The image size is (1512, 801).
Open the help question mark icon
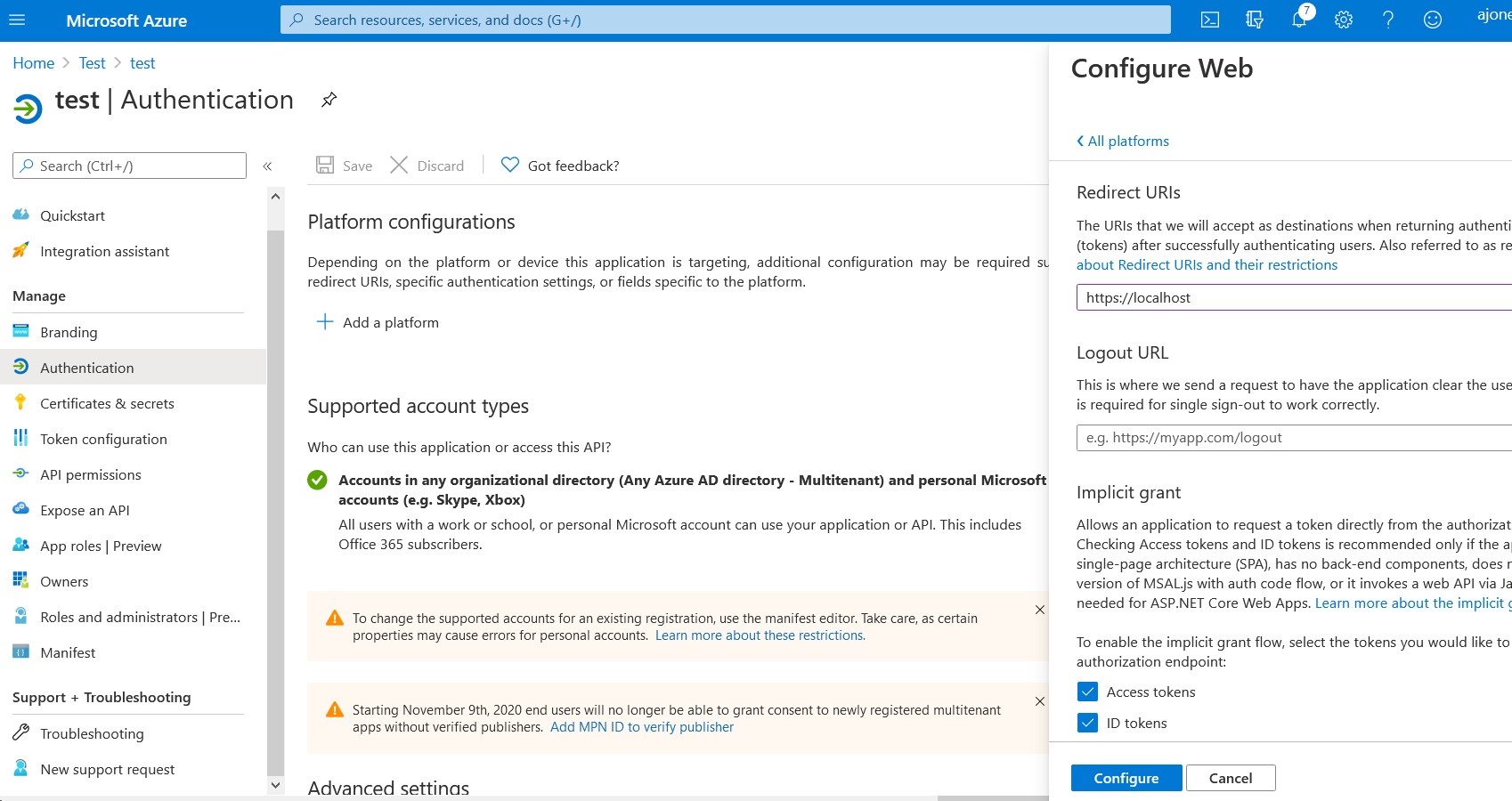pyautogui.click(x=1388, y=20)
